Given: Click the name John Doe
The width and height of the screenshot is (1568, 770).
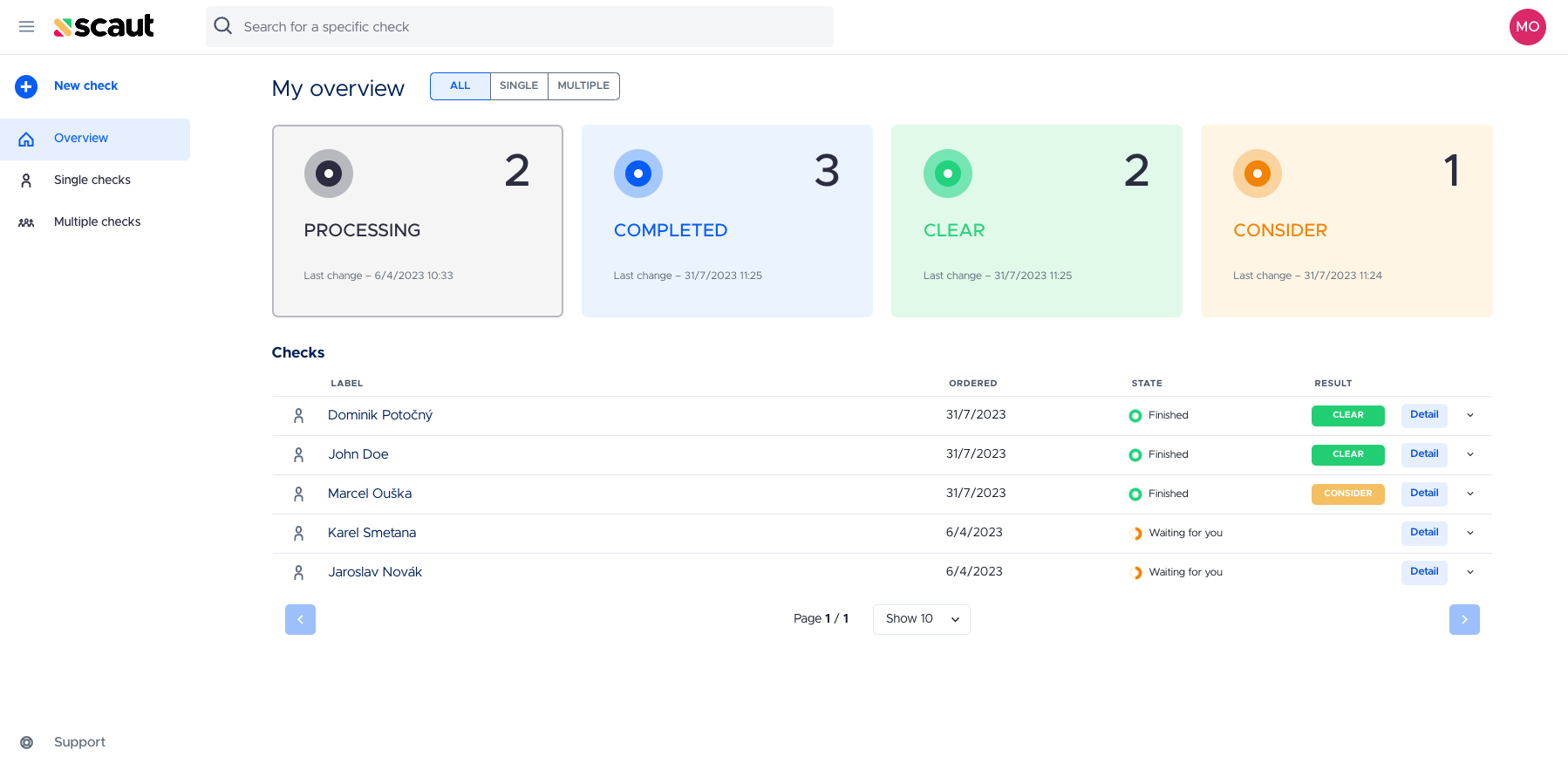Looking at the screenshot, I should 358,454.
